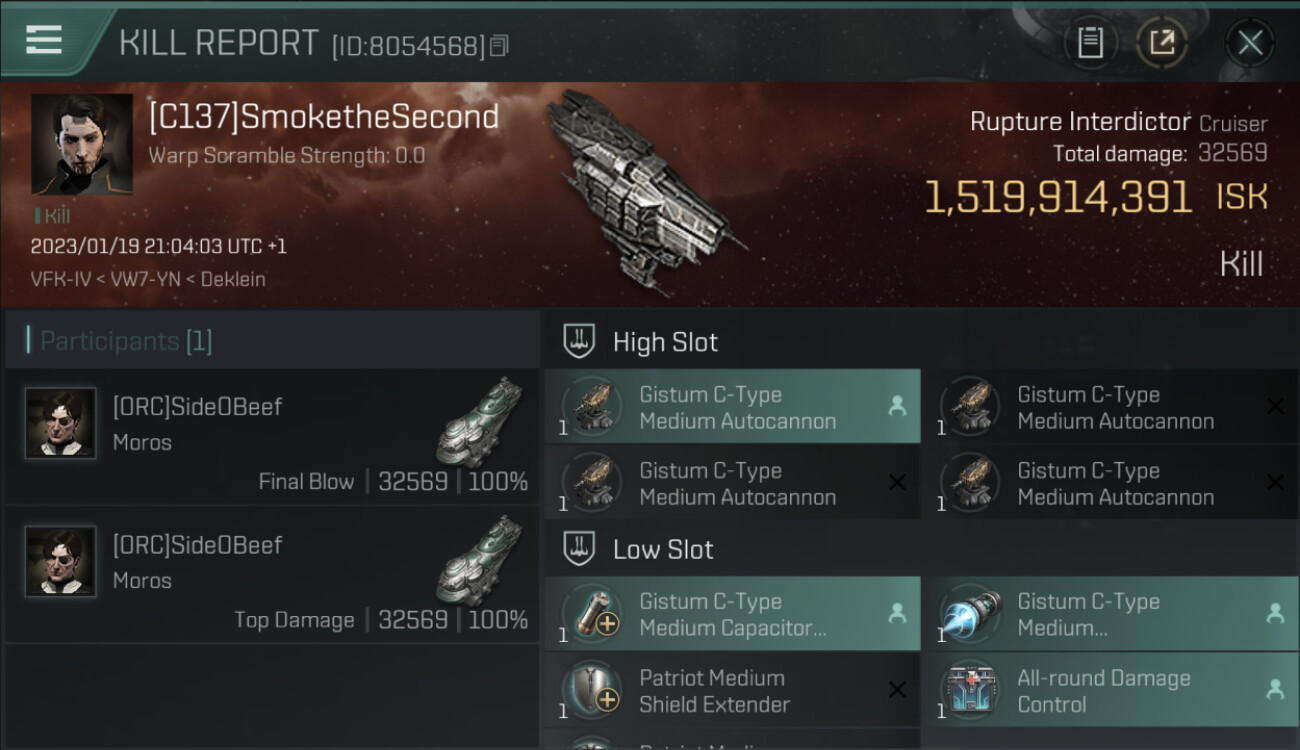Open the All-round Damage Control item
This screenshot has width=1300, height=750.
pyautogui.click(x=1111, y=690)
